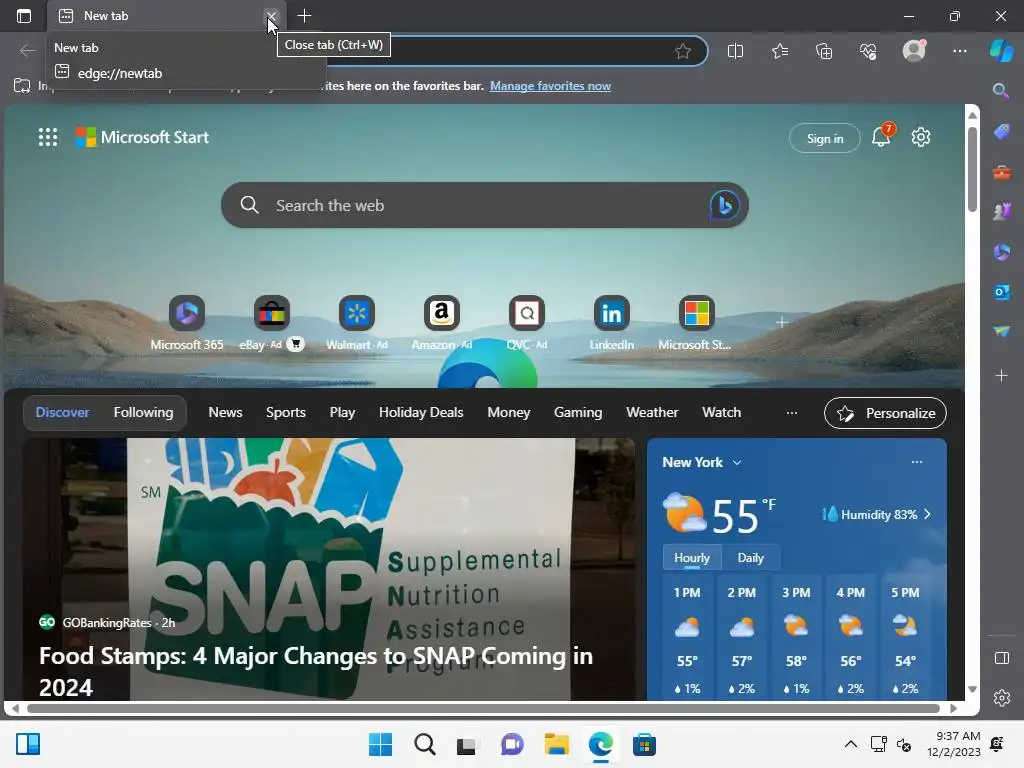Open Settings and more ellipsis menu

(959, 51)
